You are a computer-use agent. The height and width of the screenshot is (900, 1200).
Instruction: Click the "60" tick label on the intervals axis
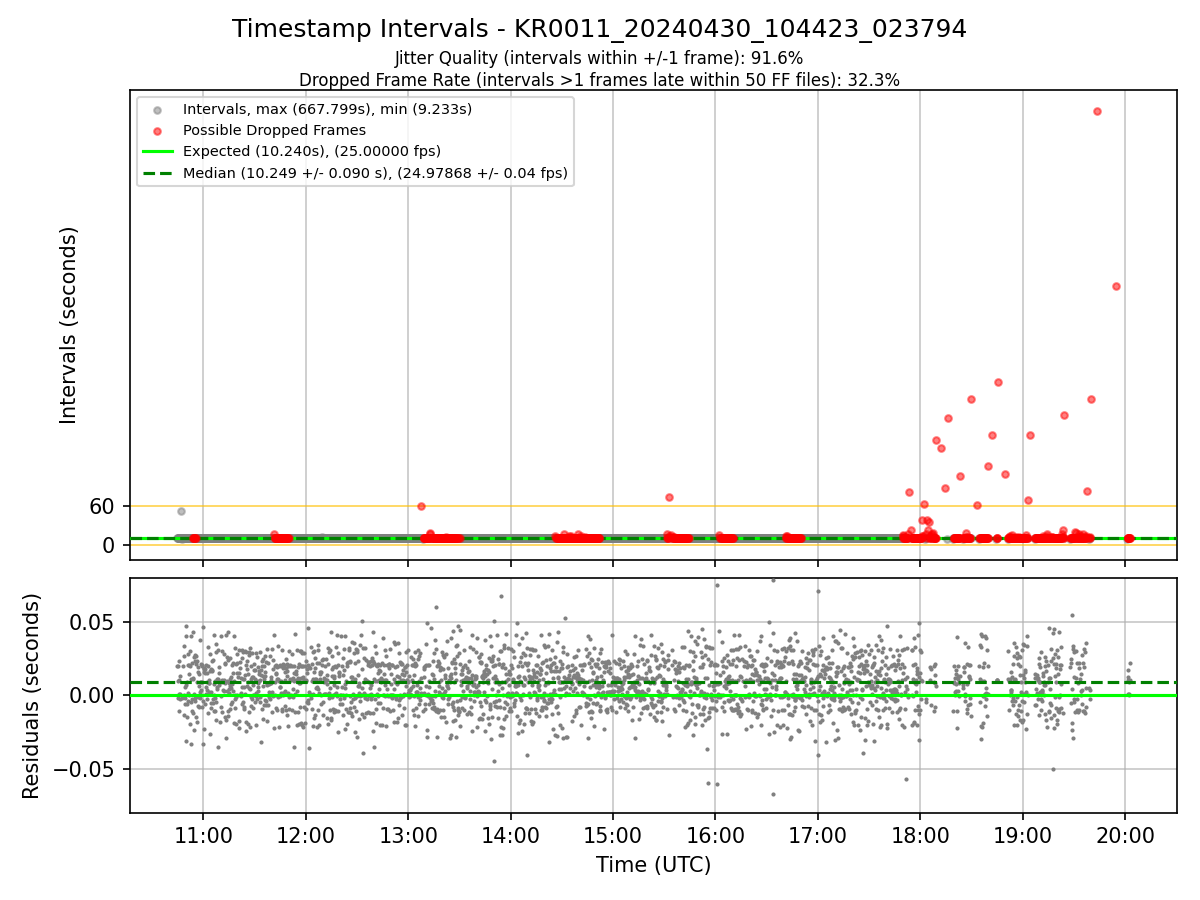104,506
